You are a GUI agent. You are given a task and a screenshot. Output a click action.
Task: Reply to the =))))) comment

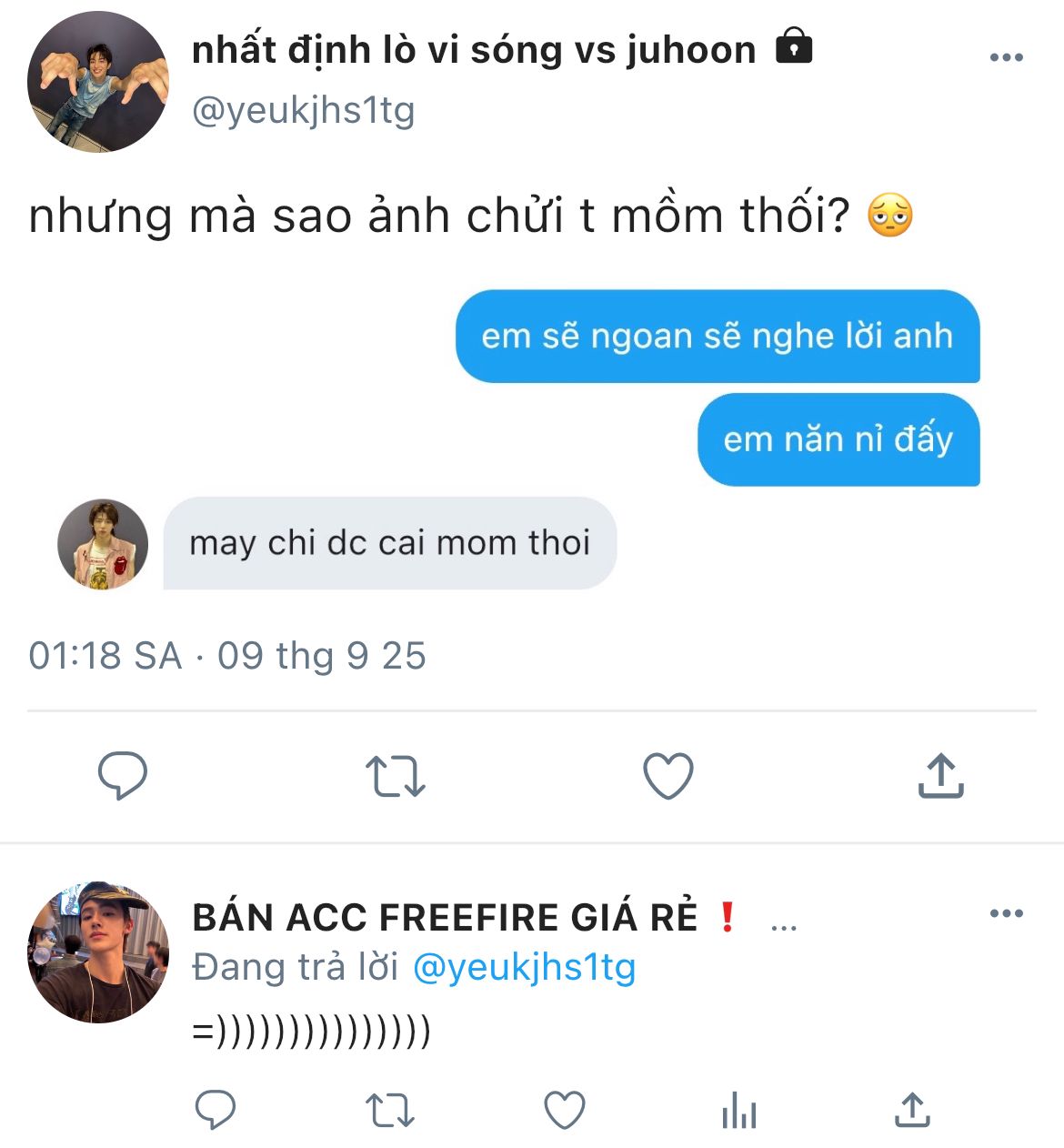click(216, 1110)
